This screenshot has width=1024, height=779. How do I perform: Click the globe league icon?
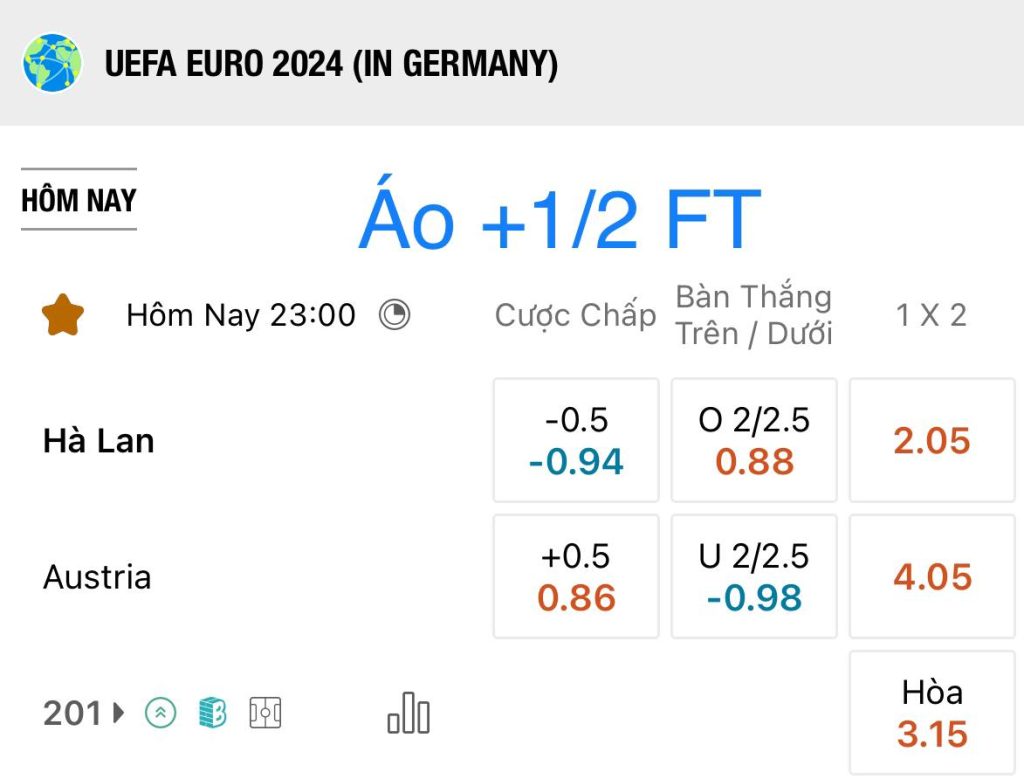(52, 63)
